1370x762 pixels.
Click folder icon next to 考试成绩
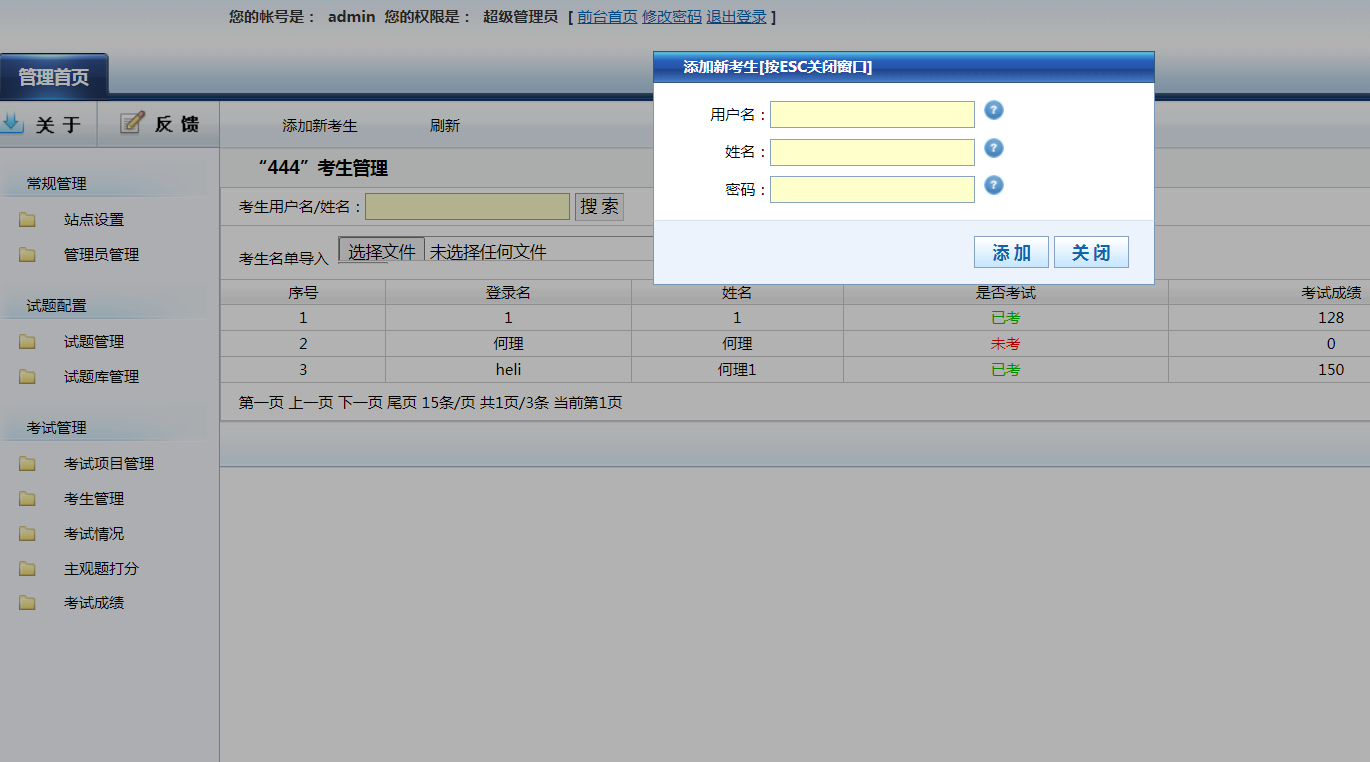[27, 603]
